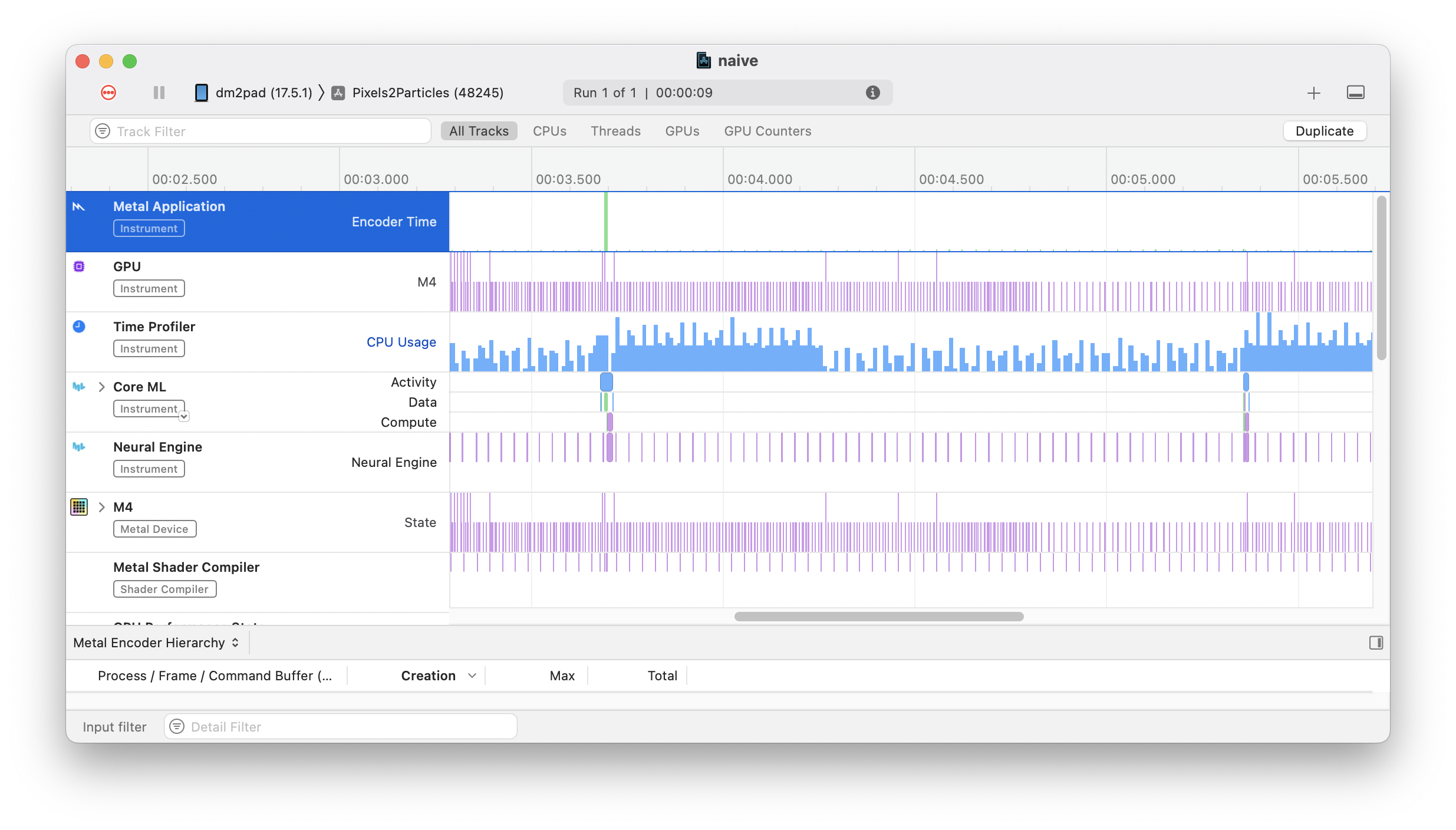The image size is (1456, 830).
Task: Click the Duplicate button
Action: 1324,131
